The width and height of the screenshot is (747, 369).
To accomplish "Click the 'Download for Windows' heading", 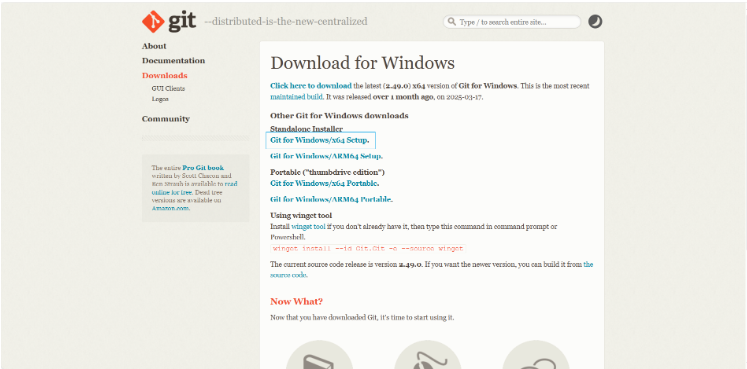I will click(363, 63).
